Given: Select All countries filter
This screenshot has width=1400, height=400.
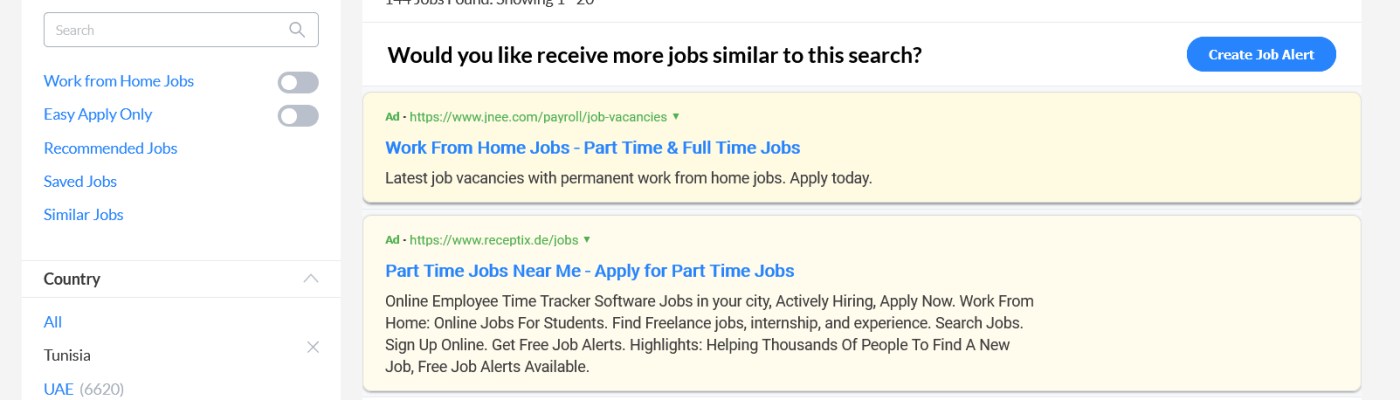Looking at the screenshot, I should (x=53, y=322).
